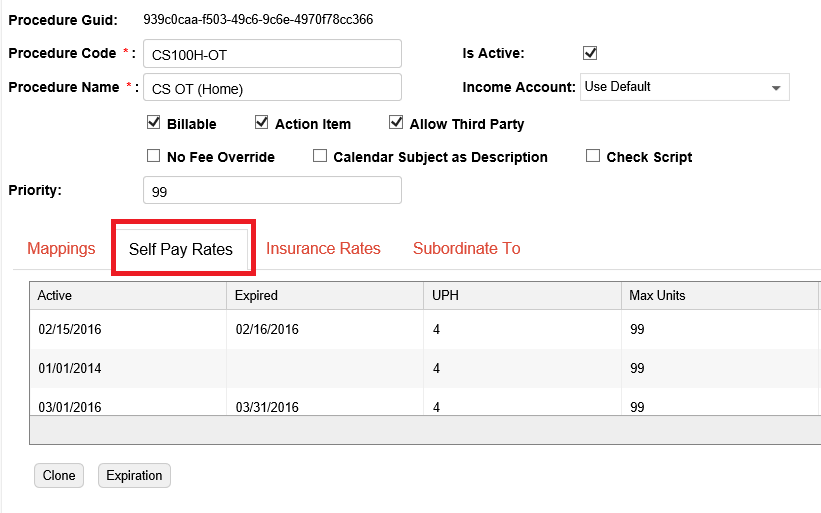Screen dimensions: 821x513
Task: Click the Max Units column header
Action: (x=720, y=296)
